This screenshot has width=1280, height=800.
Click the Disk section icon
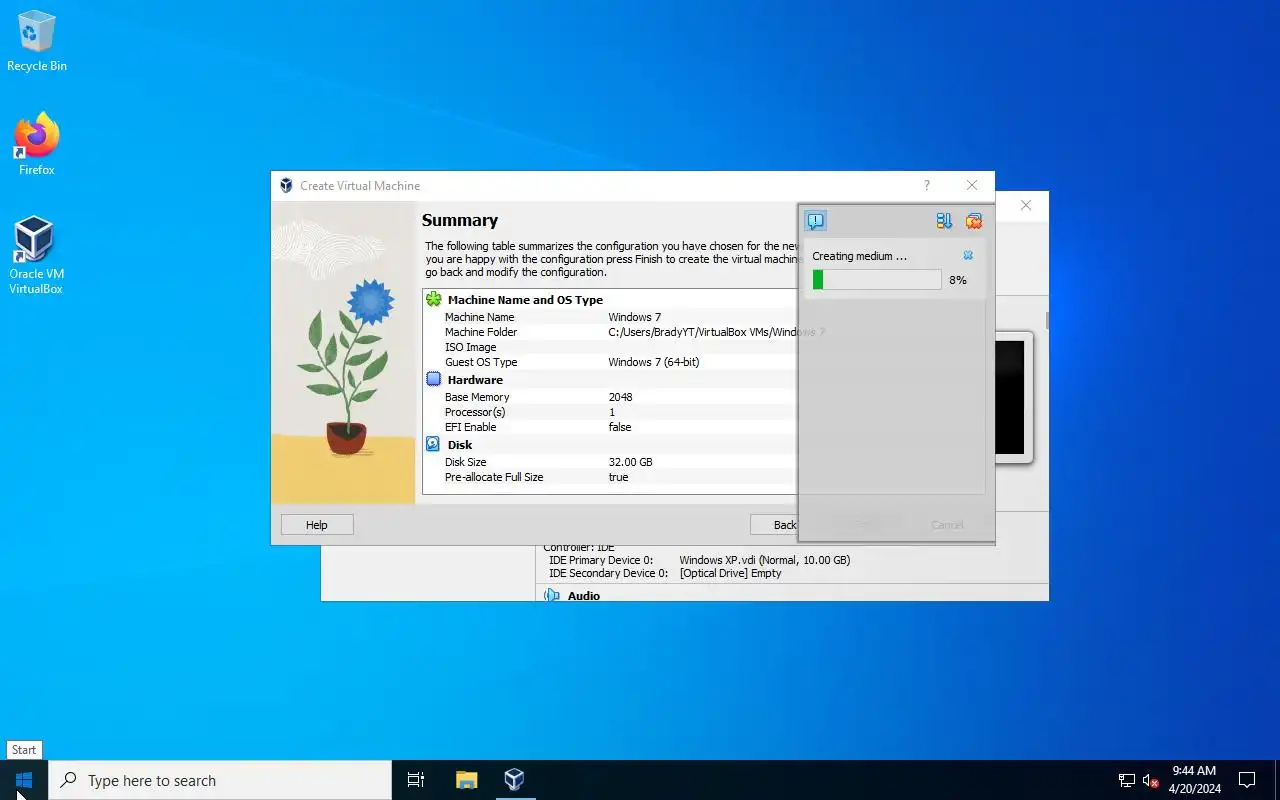coord(433,444)
